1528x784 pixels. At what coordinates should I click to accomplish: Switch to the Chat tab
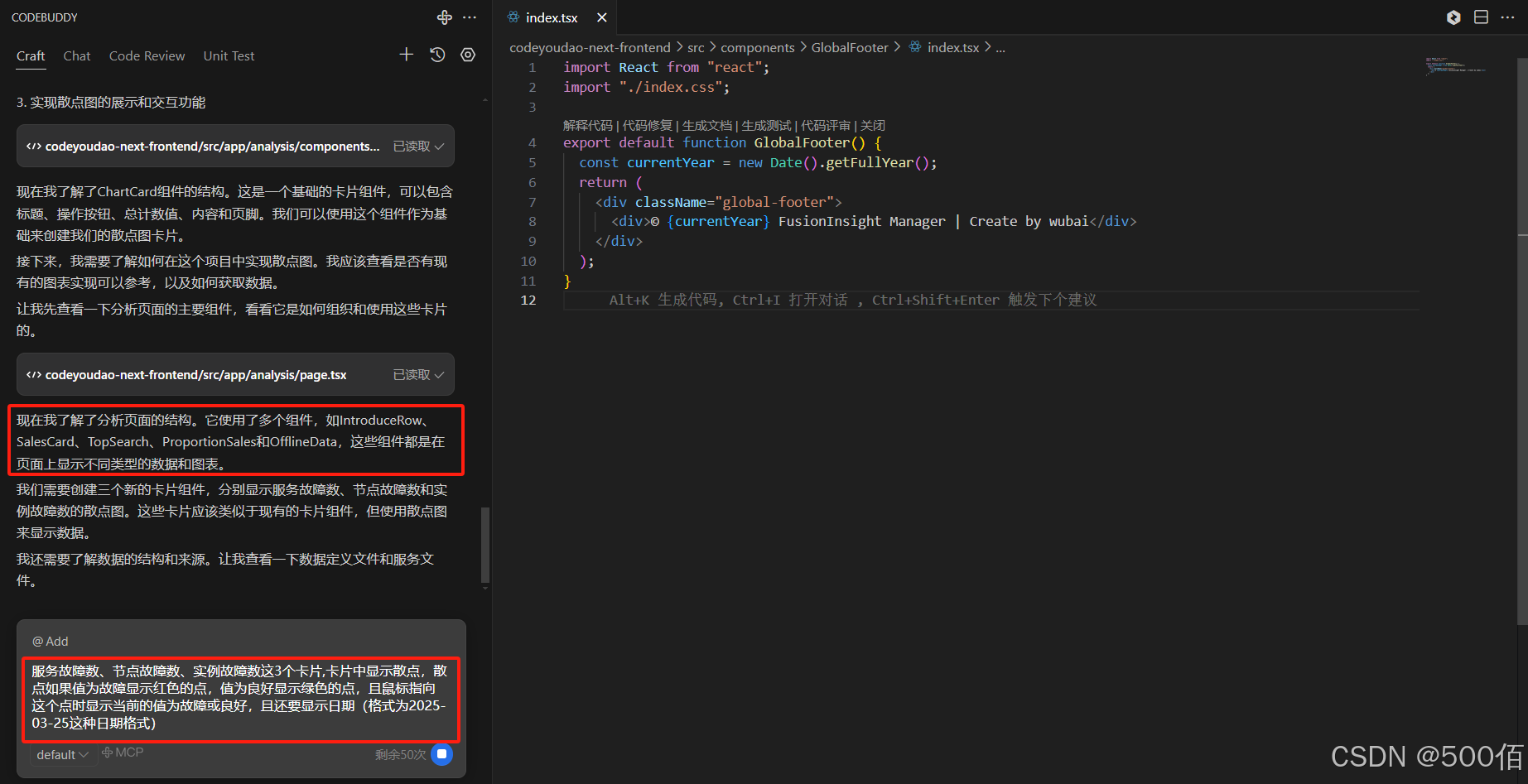click(x=77, y=55)
